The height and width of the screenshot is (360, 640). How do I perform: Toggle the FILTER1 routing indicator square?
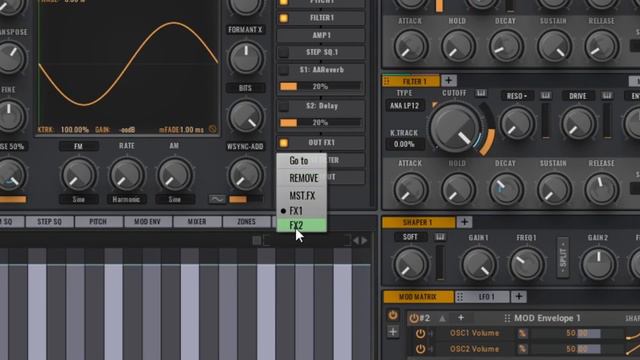click(284, 18)
